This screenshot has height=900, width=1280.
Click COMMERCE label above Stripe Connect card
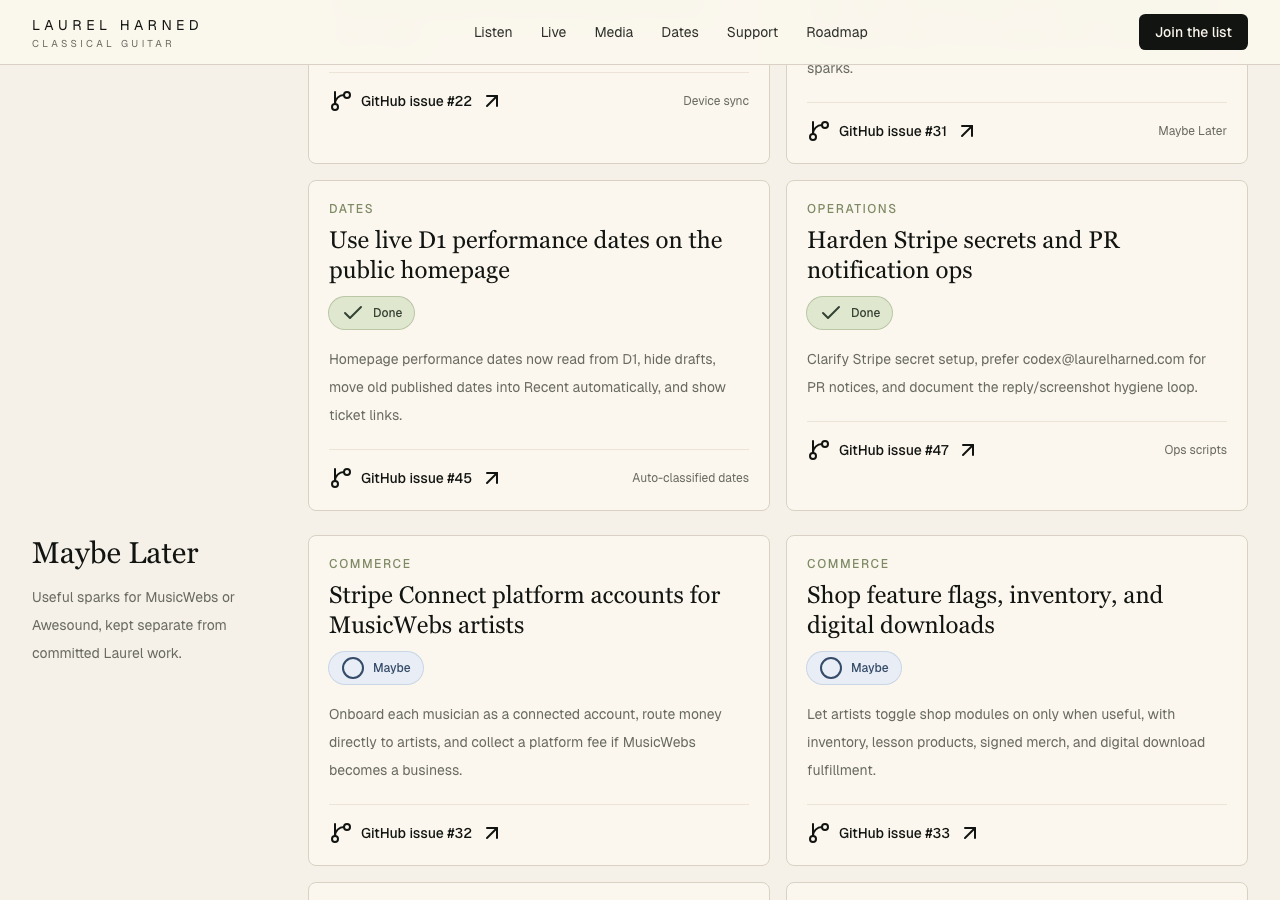pyautogui.click(x=370, y=564)
